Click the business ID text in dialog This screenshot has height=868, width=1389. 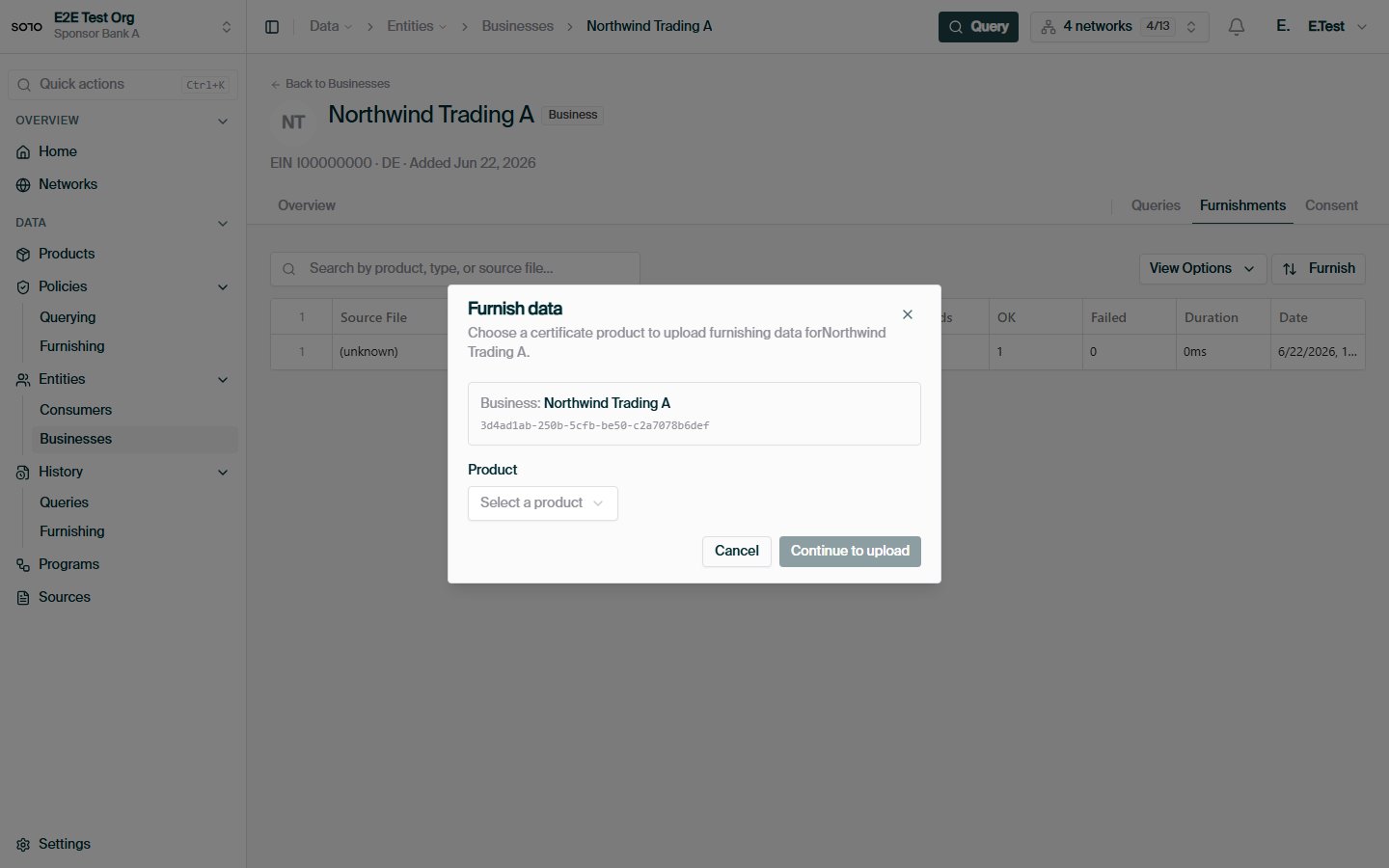tap(595, 425)
